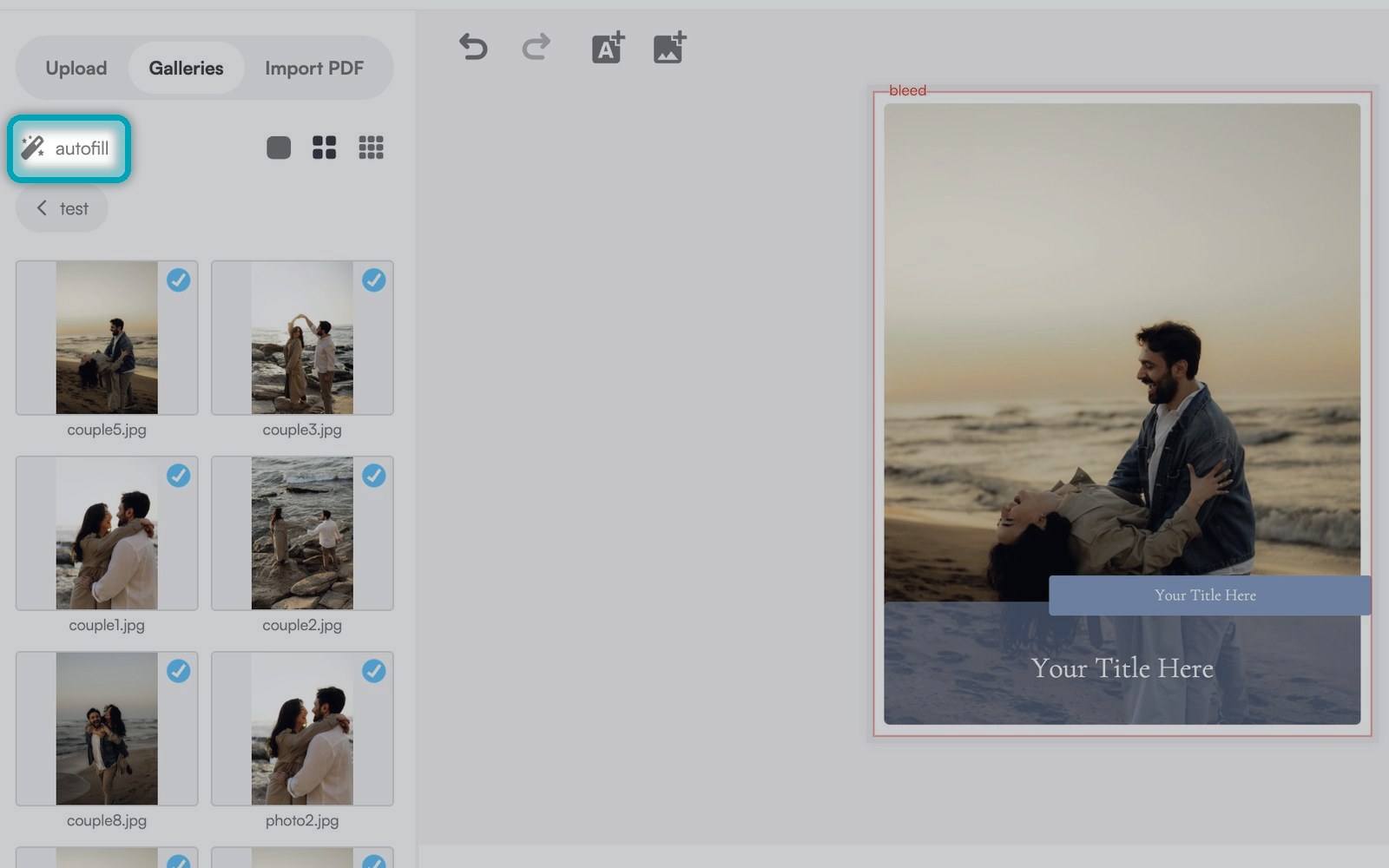Click the couple8.jpg file name label
Image resolution: width=1389 pixels, height=868 pixels.
(x=107, y=820)
